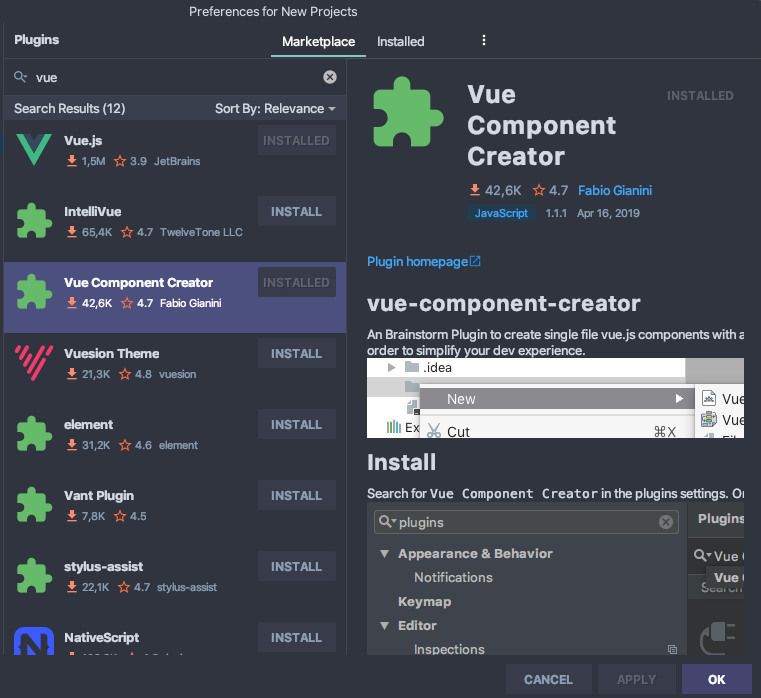Image resolution: width=761 pixels, height=698 pixels.
Task: Click the stylus-assist puzzle icon
Action: 33,576
